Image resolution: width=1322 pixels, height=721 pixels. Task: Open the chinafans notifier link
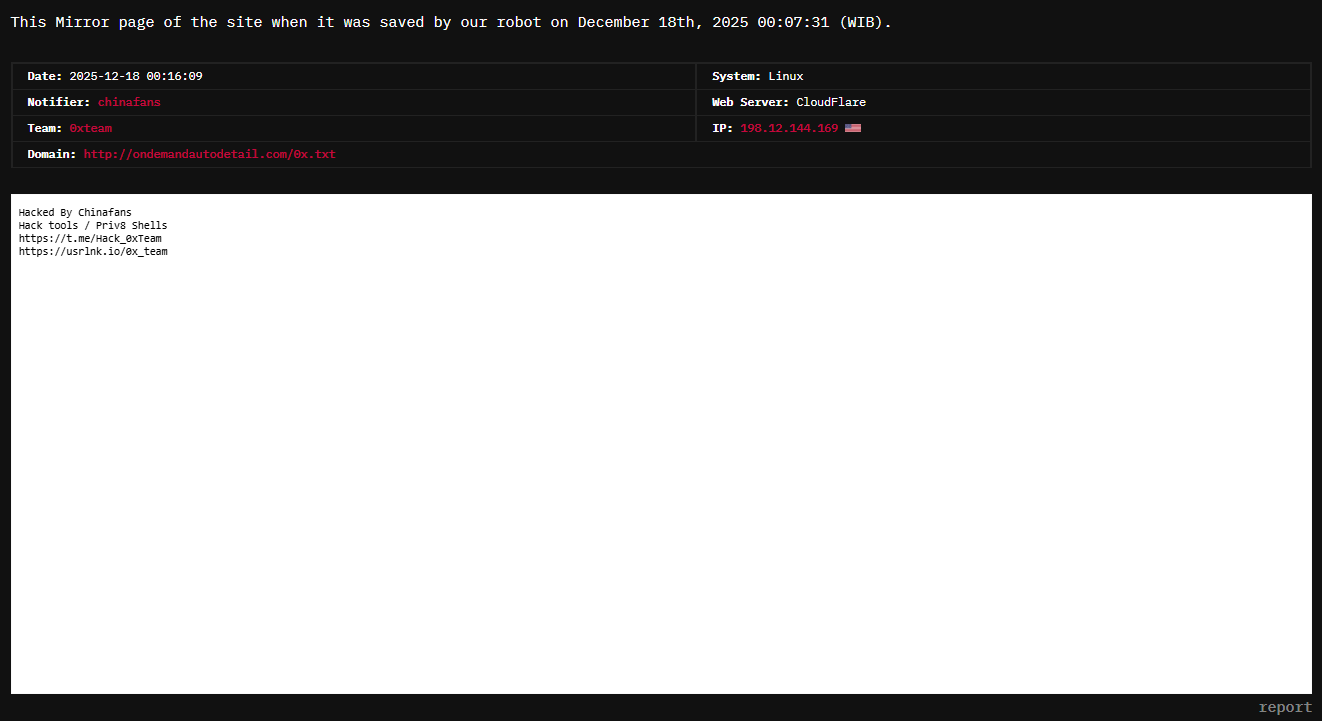pos(129,102)
